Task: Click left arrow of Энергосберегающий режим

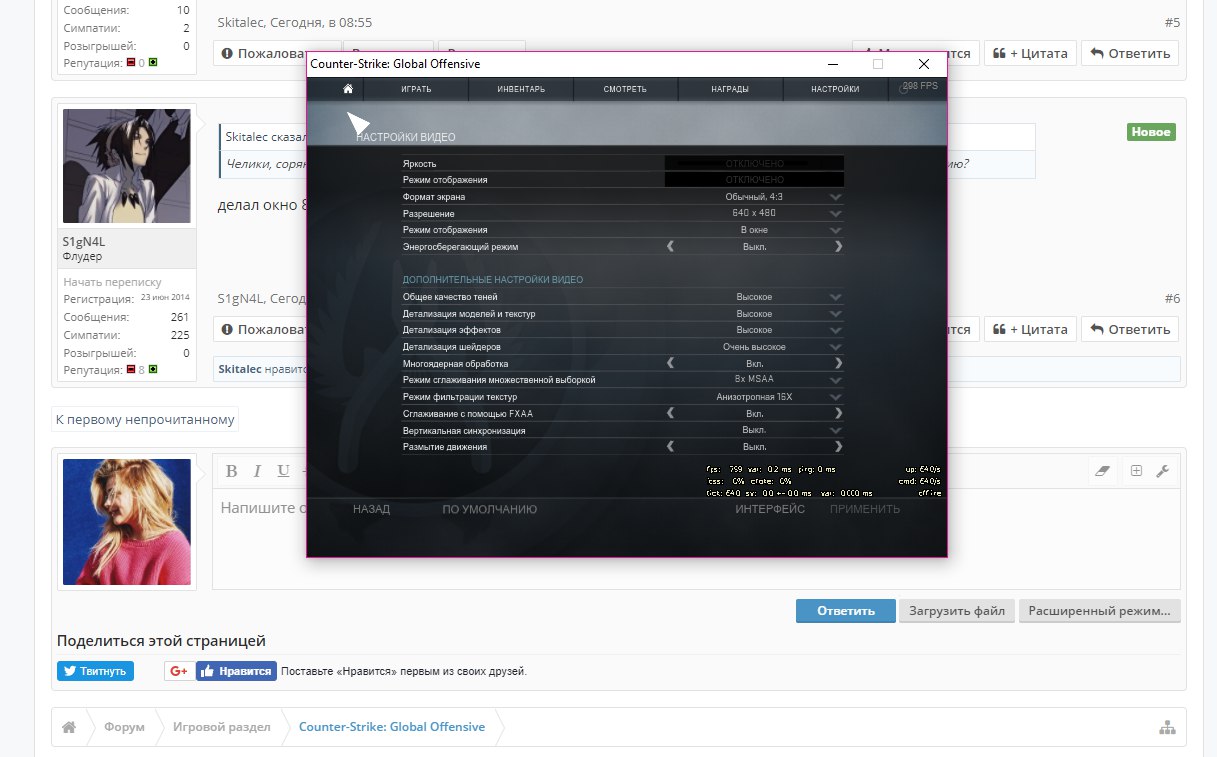Action: 670,246
